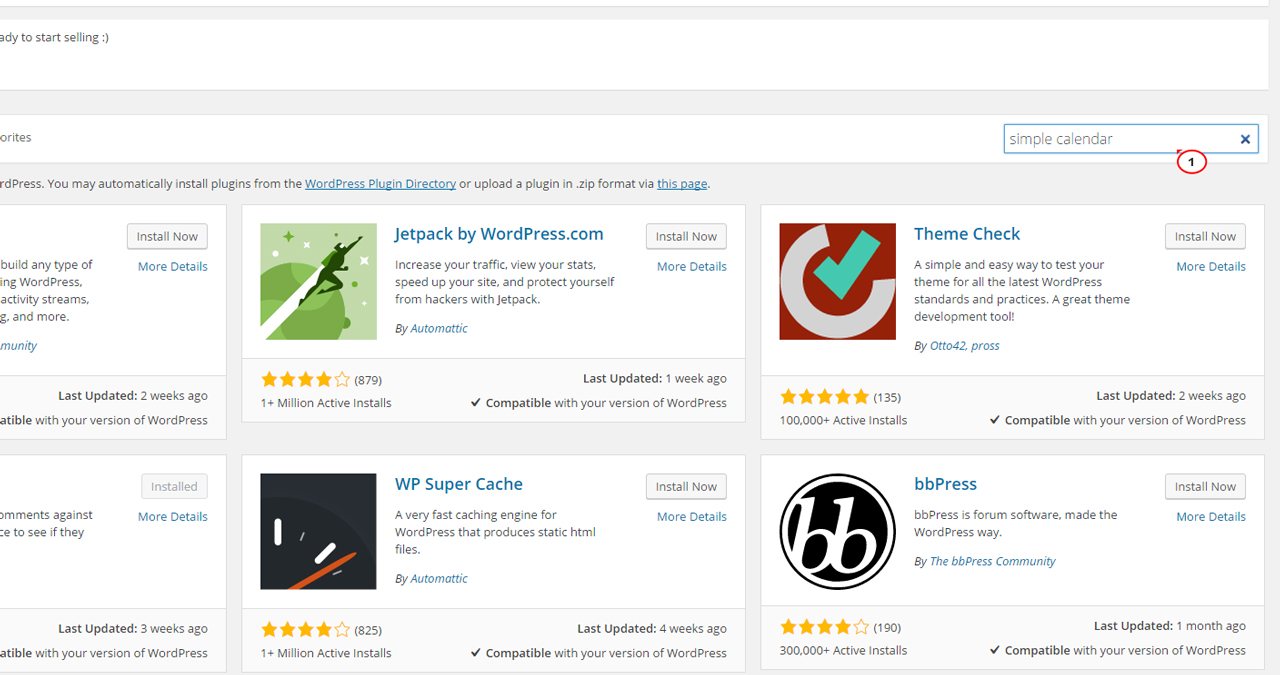Follow the 'this page' upload link
This screenshot has width=1280, height=675.
point(682,184)
